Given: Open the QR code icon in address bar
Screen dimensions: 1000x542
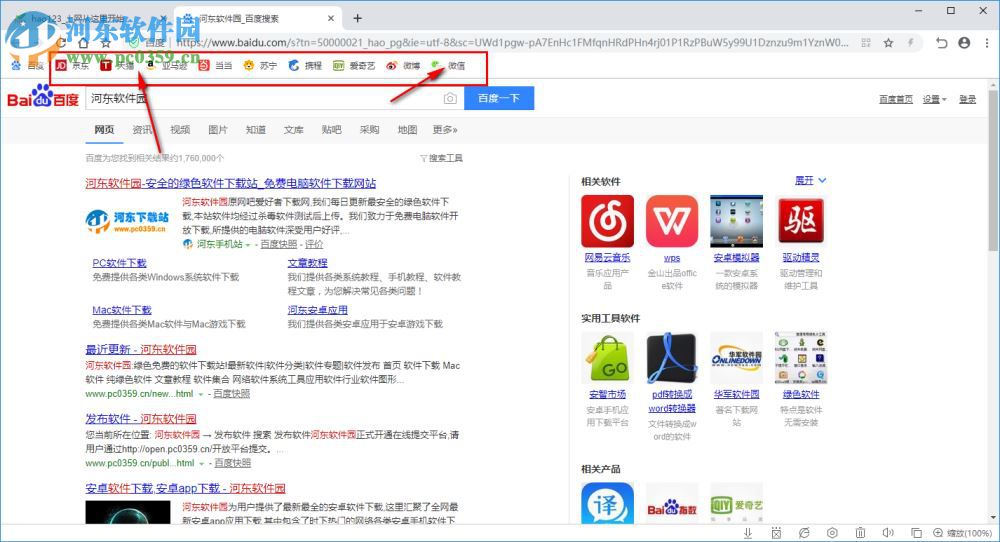Looking at the screenshot, I should tap(865, 43).
